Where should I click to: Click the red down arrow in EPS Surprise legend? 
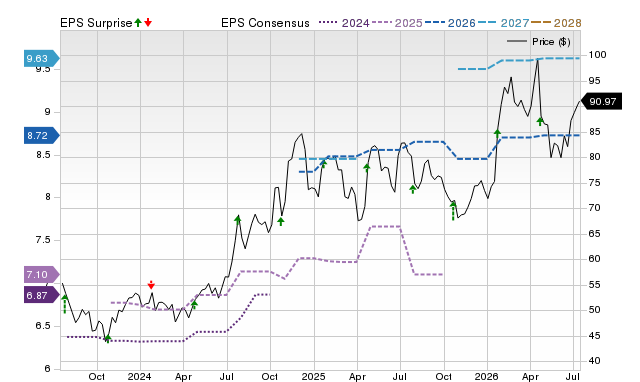pyautogui.click(x=148, y=23)
